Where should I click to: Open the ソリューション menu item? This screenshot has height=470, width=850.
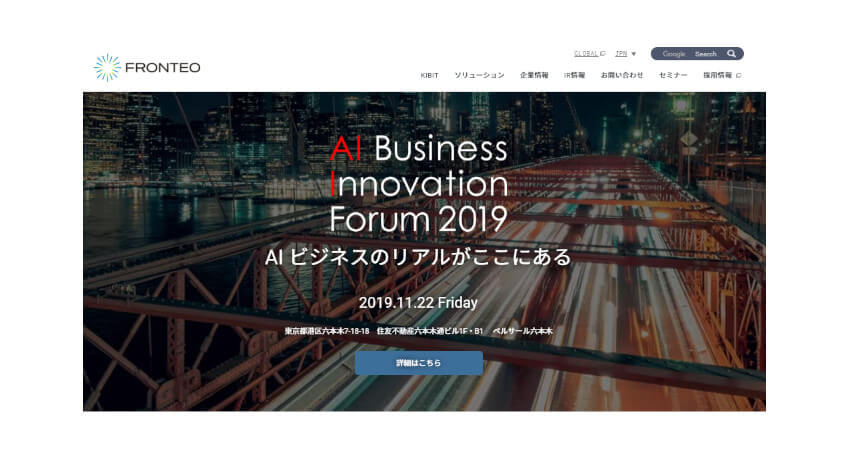pyautogui.click(x=479, y=75)
